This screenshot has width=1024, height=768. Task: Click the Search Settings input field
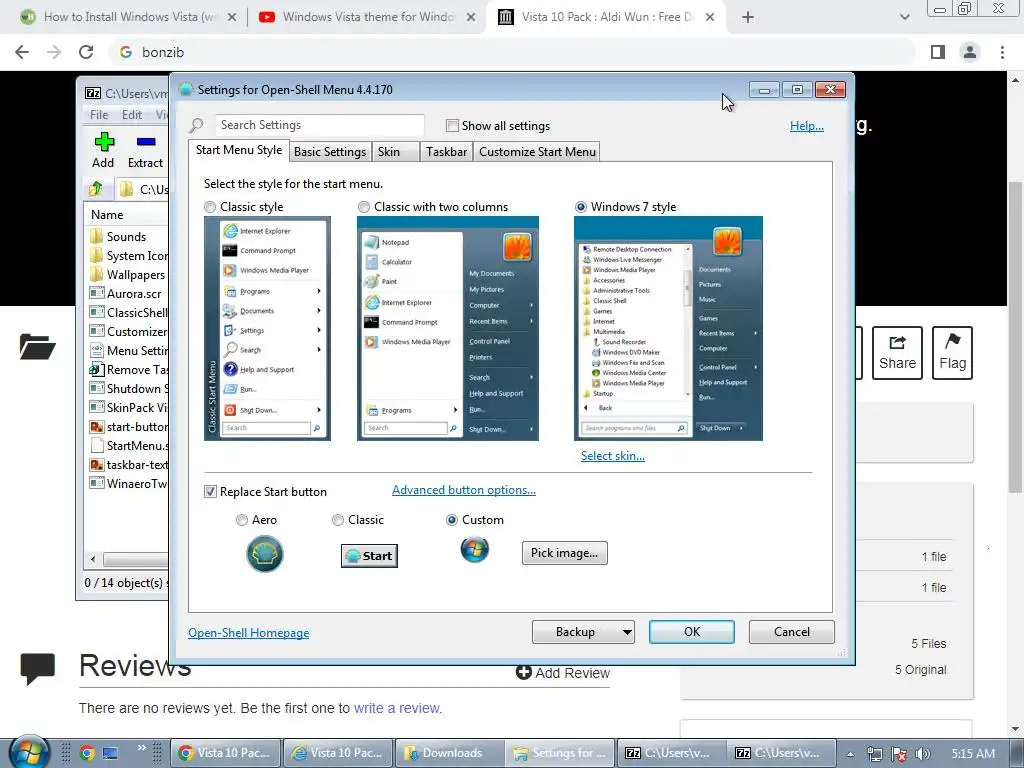click(x=319, y=125)
